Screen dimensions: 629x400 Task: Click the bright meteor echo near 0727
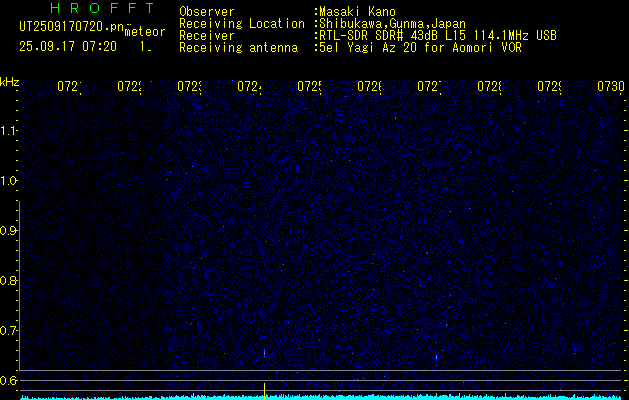tap(436, 356)
